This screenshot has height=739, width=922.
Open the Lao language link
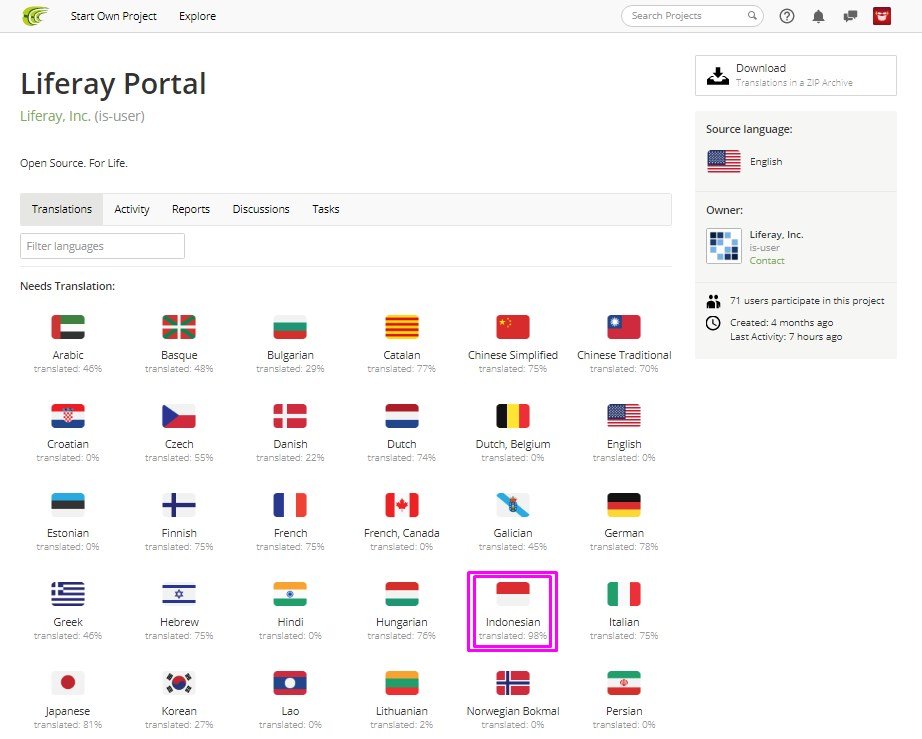pyautogui.click(x=290, y=711)
